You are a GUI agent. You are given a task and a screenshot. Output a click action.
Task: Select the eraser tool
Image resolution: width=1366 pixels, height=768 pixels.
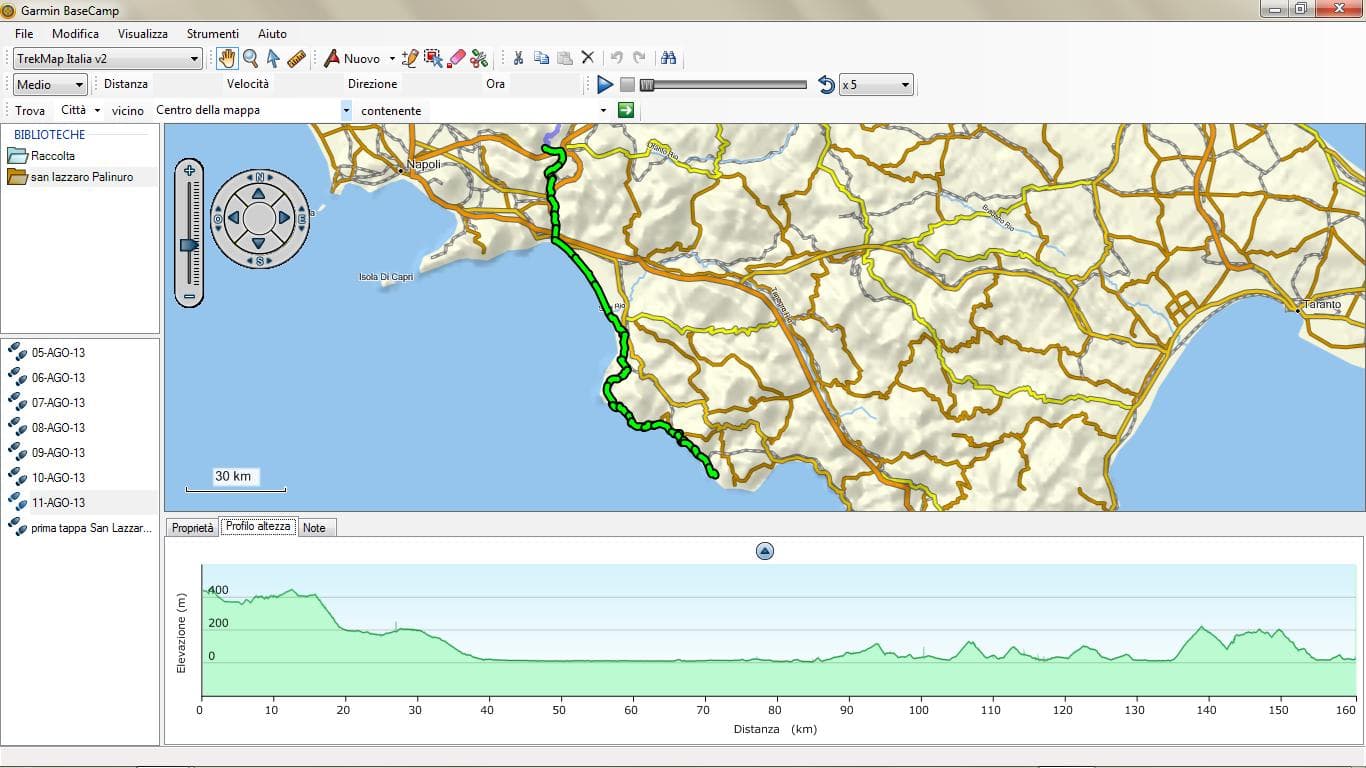[456, 59]
